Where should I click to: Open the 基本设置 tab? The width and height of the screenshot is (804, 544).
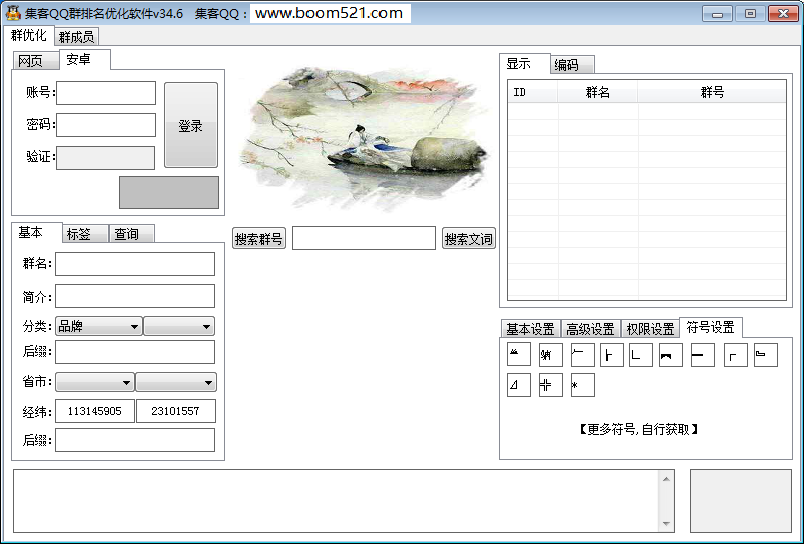coord(531,329)
